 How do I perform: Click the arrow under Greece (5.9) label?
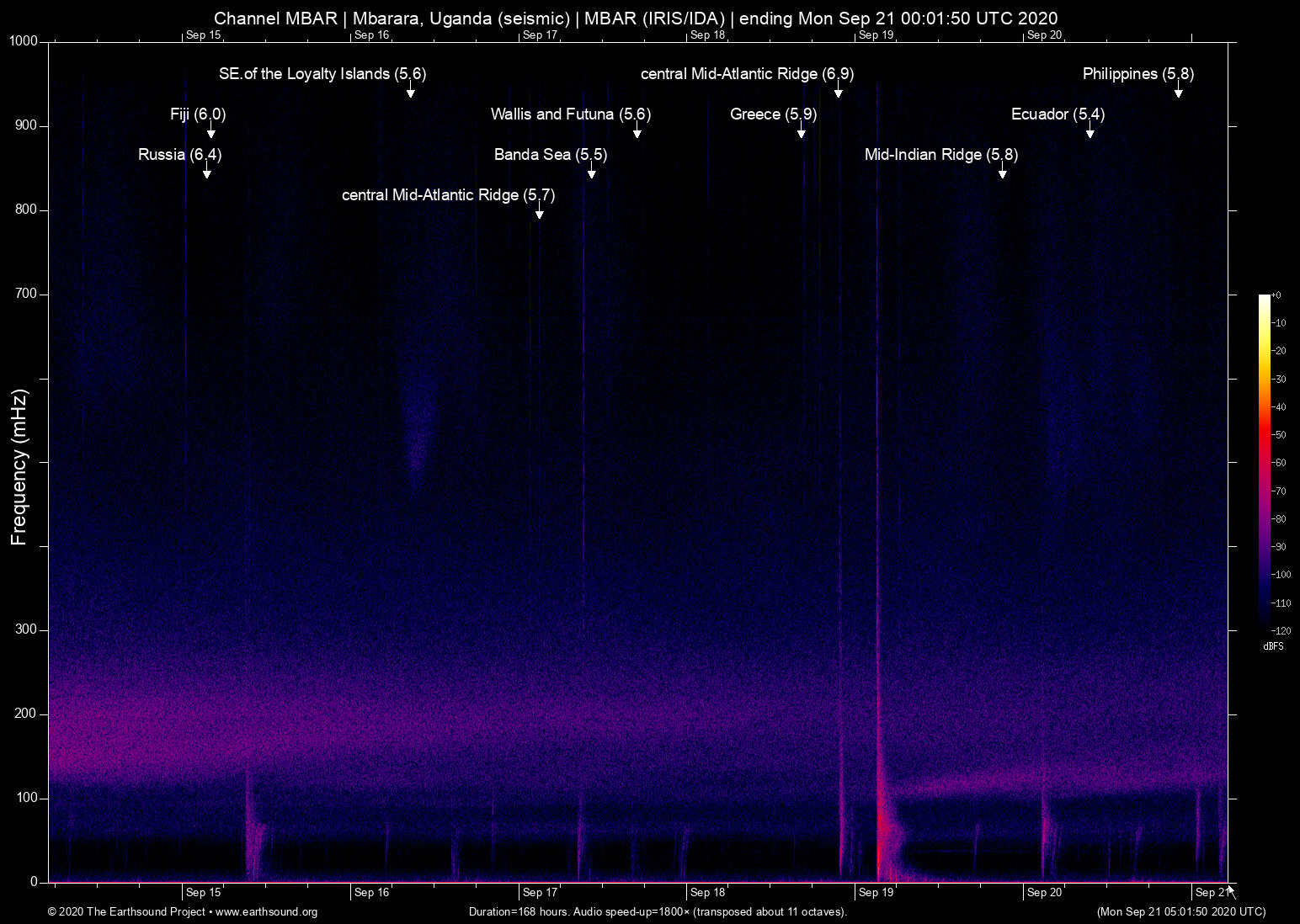pos(802,131)
